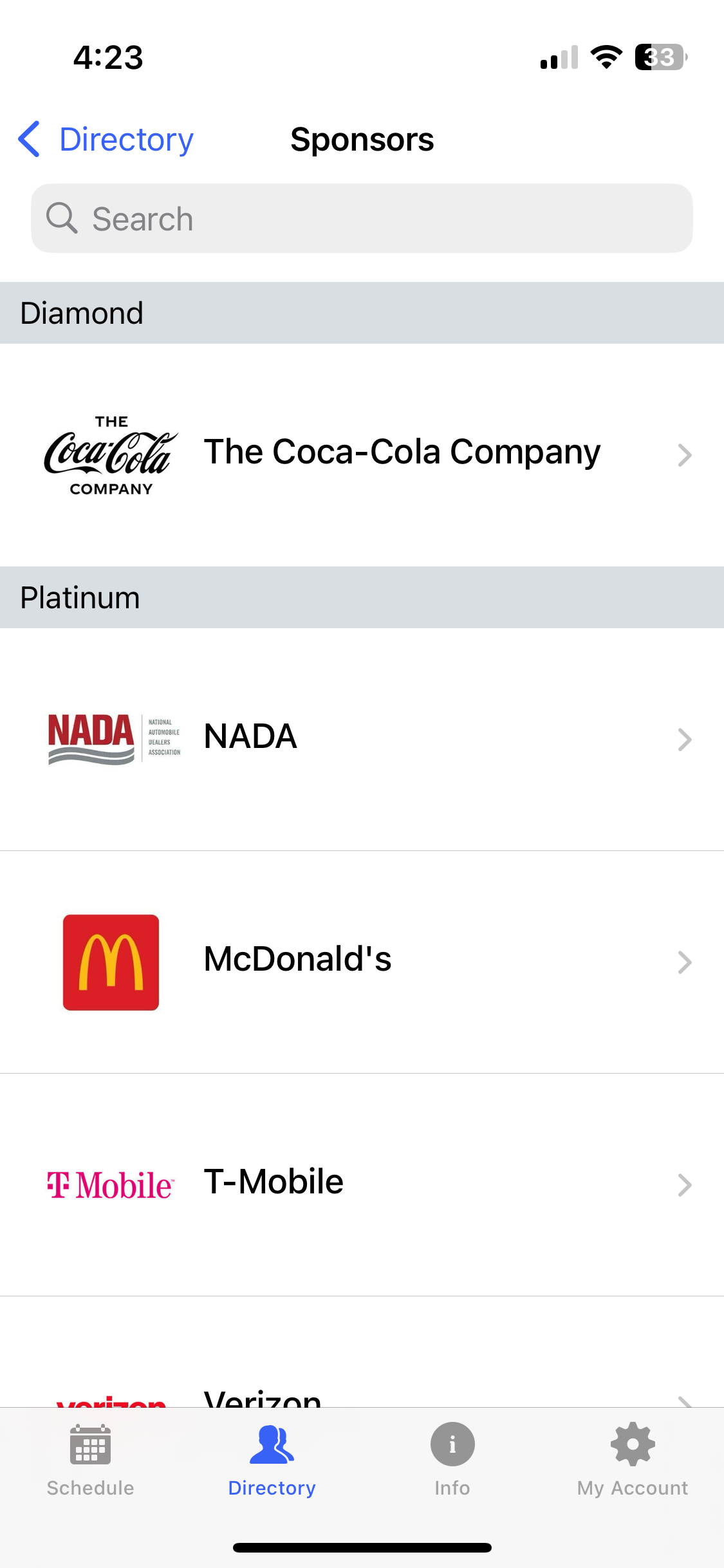This screenshot has width=724, height=1568.
Task: Go back to Directory link
Action: (126, 139)
